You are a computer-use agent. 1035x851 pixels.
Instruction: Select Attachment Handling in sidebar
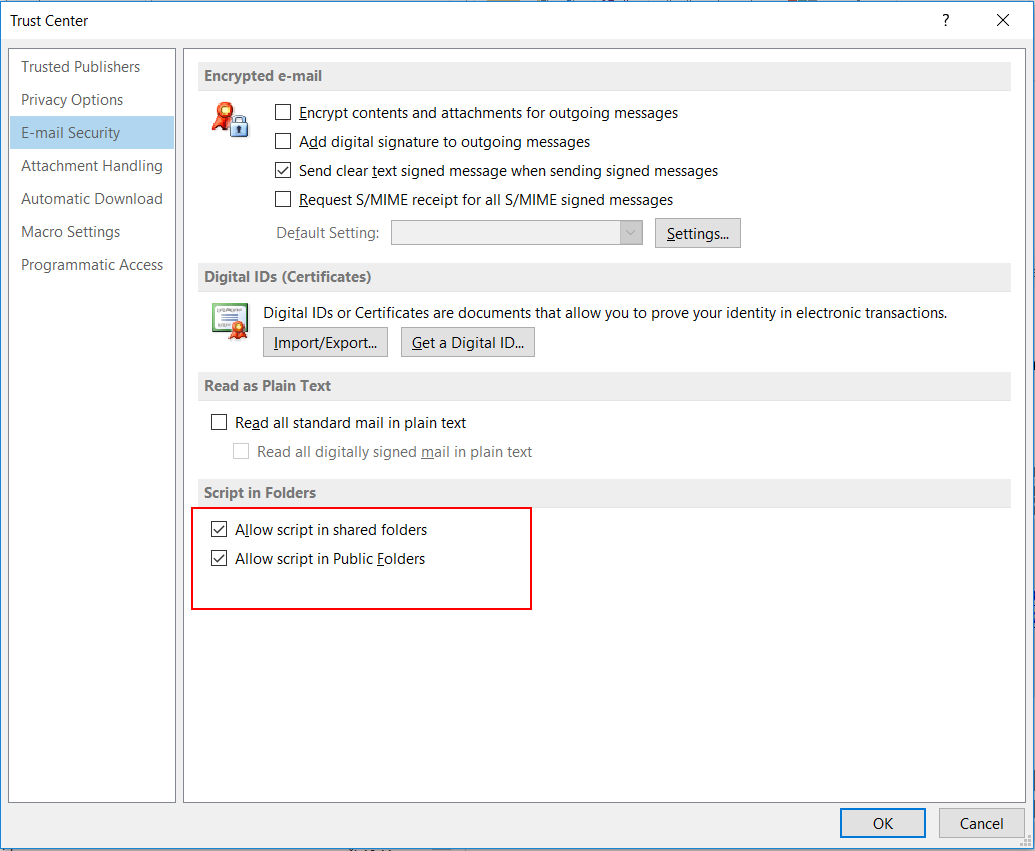click(92, 166)
